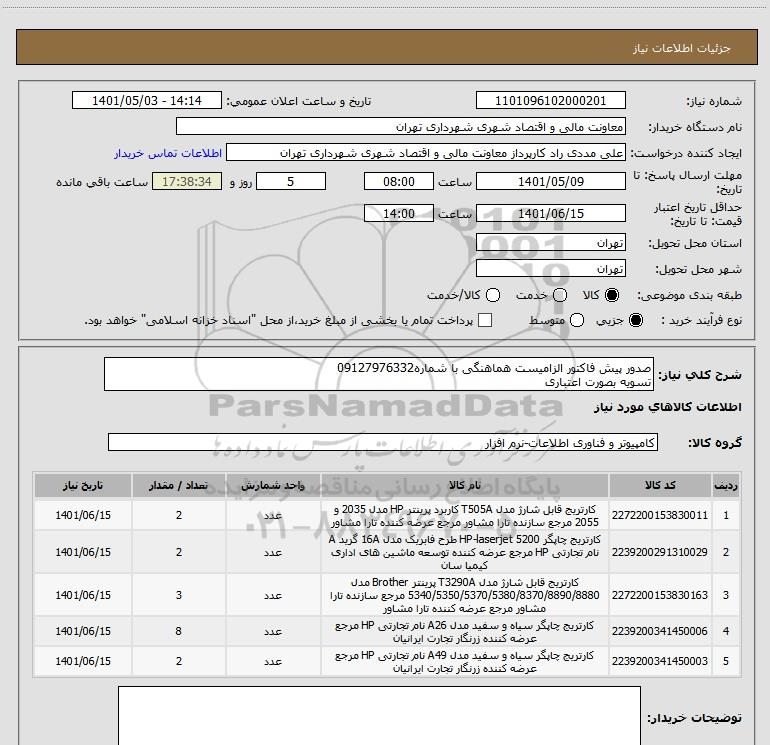This screenshot has height=745, width=770.
Task: Click the need date in row 1
Action: tap(83, 515)
